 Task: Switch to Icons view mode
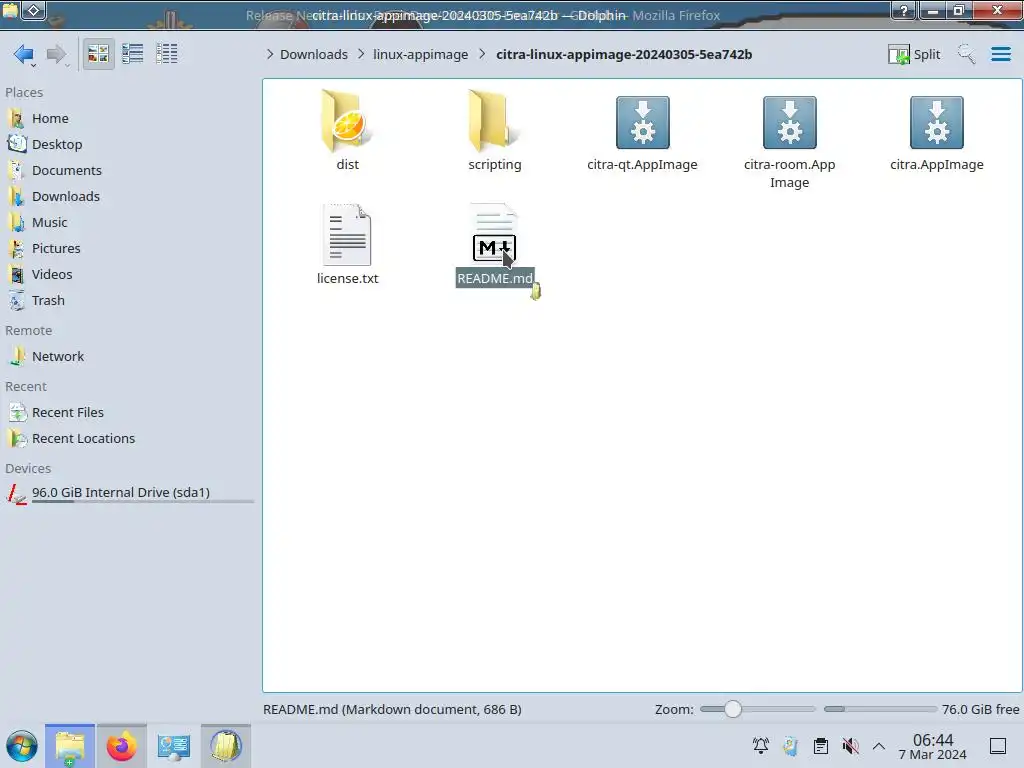99,54
